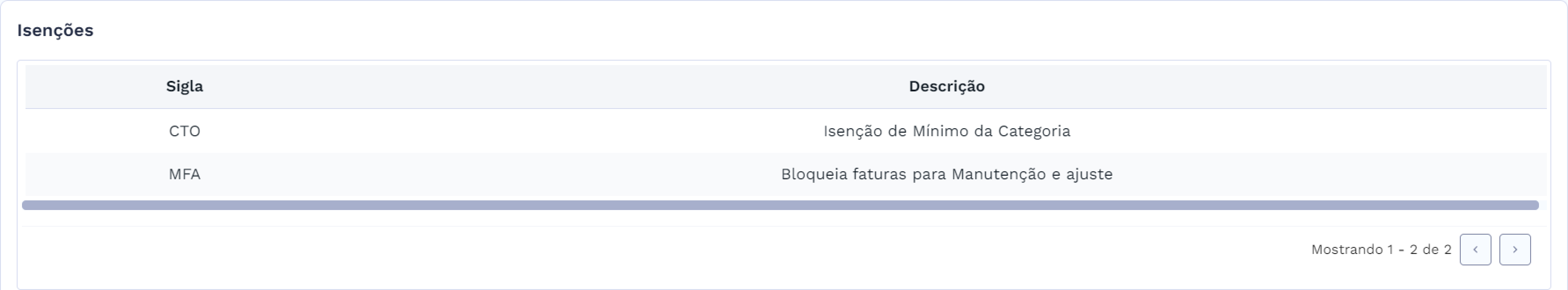Image resolution: width=1568 pixels, height=290 pixels.
Task: Click the Isenções section heading
Action: coord(55,29)
